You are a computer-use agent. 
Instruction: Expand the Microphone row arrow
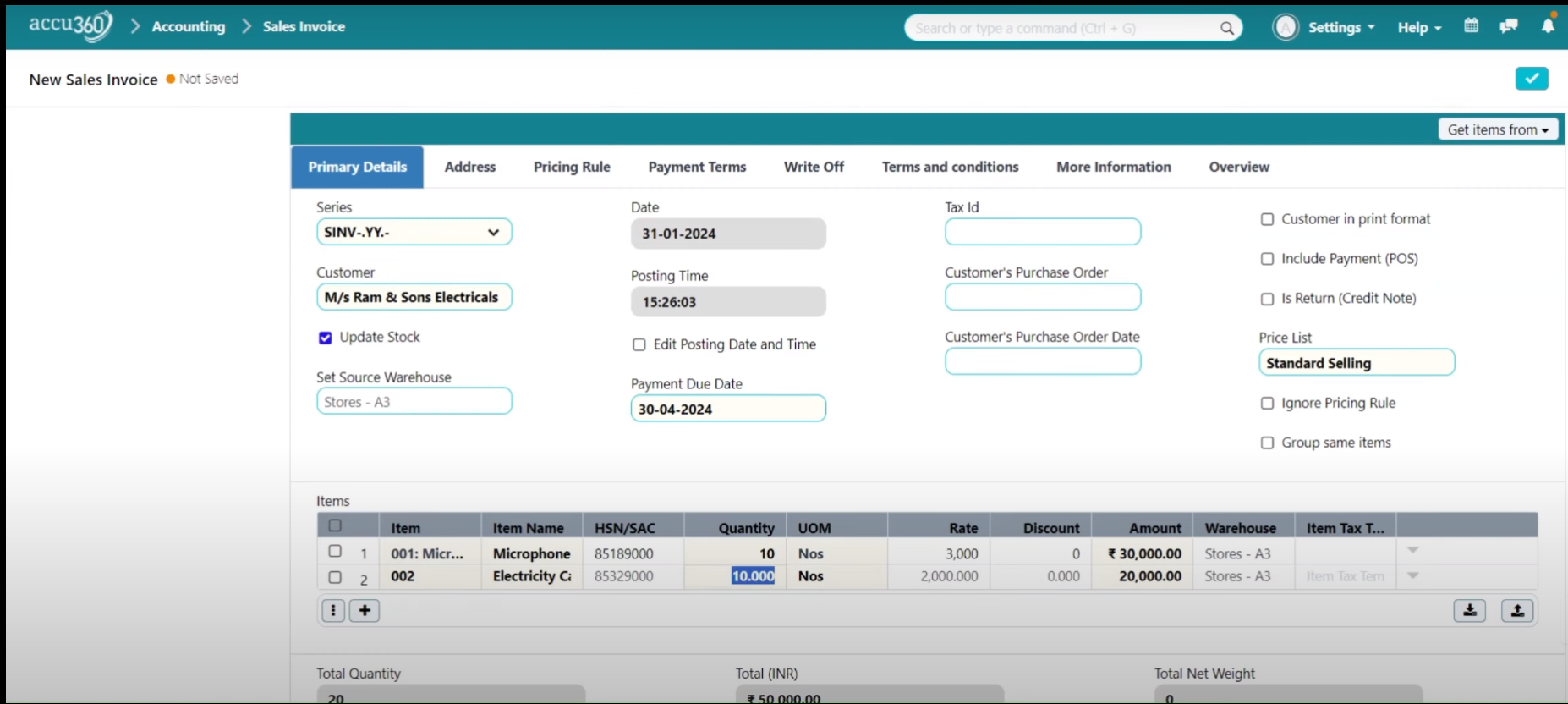(1412, 550)
